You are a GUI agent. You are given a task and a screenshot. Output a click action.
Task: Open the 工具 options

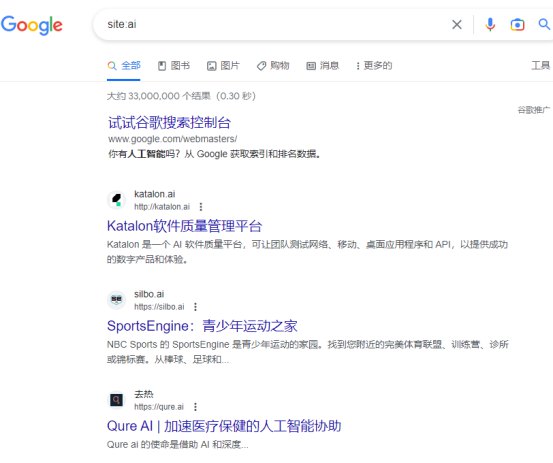coord(541,66)
